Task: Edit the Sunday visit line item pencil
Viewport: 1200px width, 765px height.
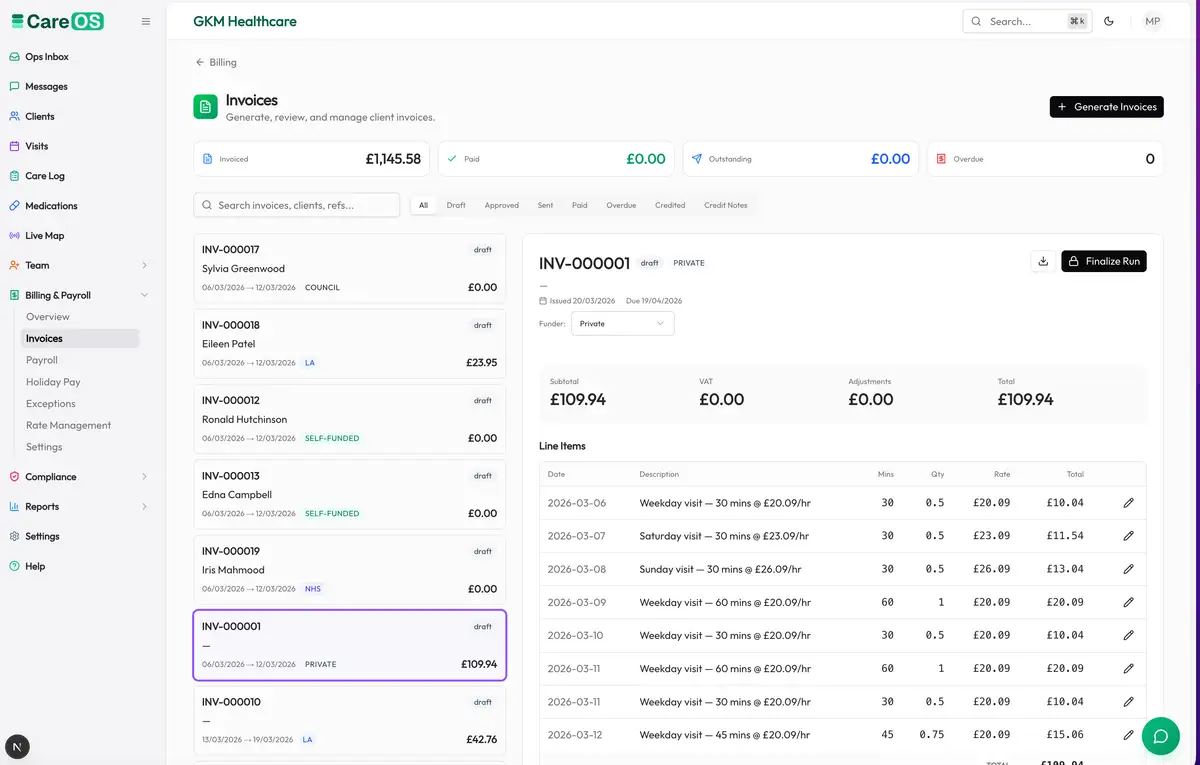Action: coord(1129,569)
